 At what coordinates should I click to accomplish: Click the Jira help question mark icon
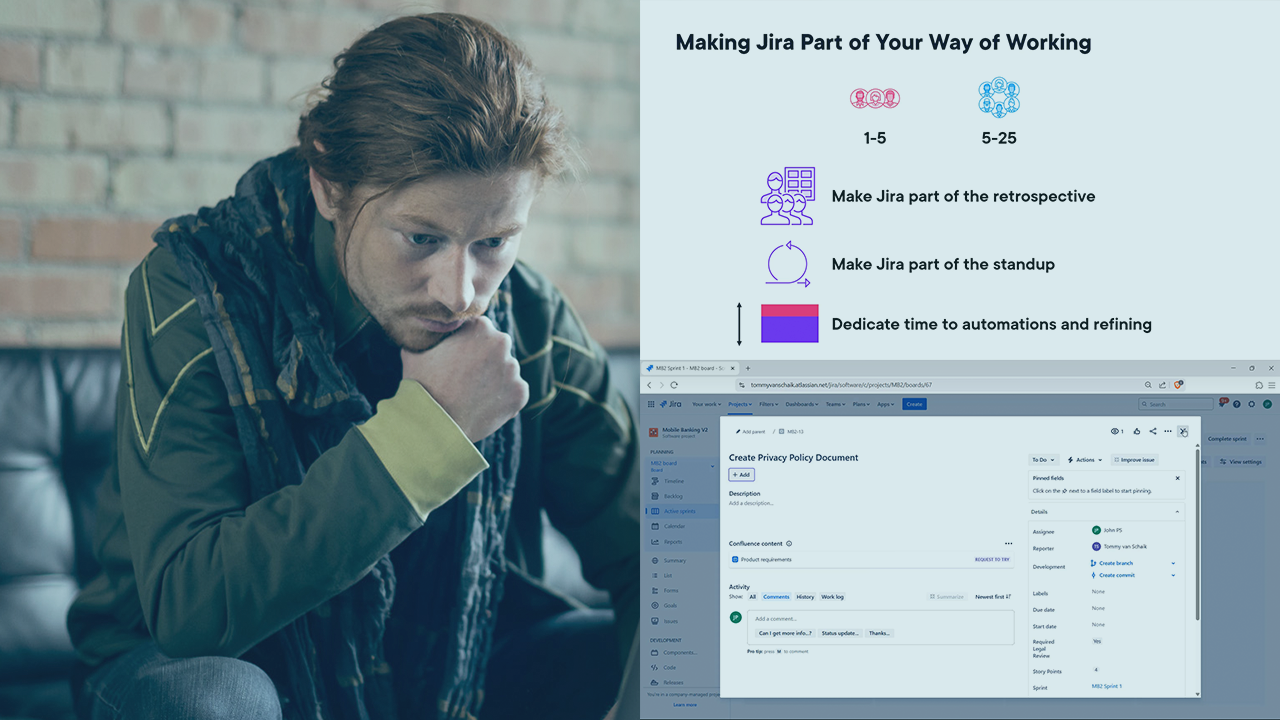1237,404
